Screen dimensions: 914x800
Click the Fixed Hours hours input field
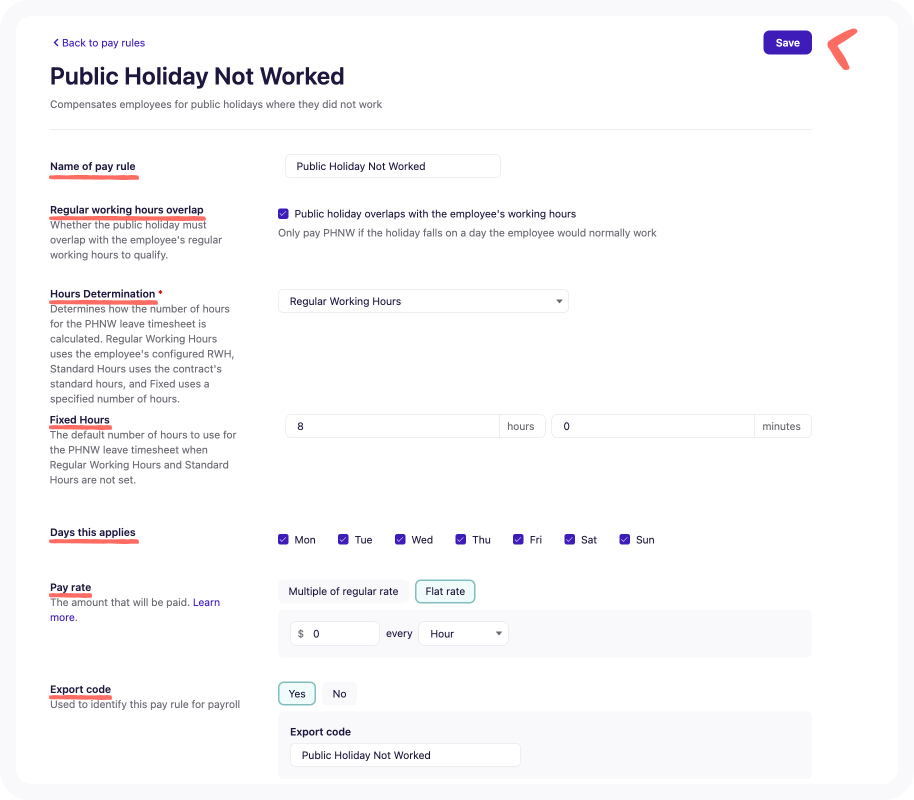(x=392, y=426)
